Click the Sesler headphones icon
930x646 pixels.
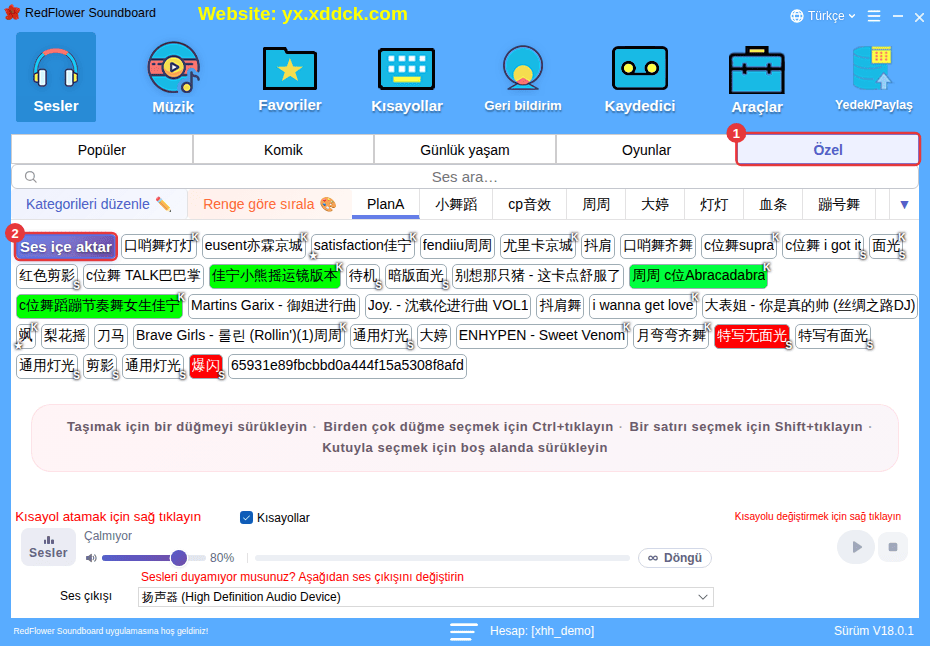click(56, 69)
